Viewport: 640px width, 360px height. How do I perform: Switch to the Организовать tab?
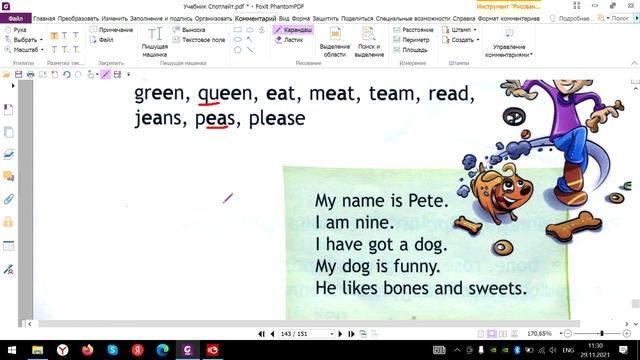(x=213, y=18)
